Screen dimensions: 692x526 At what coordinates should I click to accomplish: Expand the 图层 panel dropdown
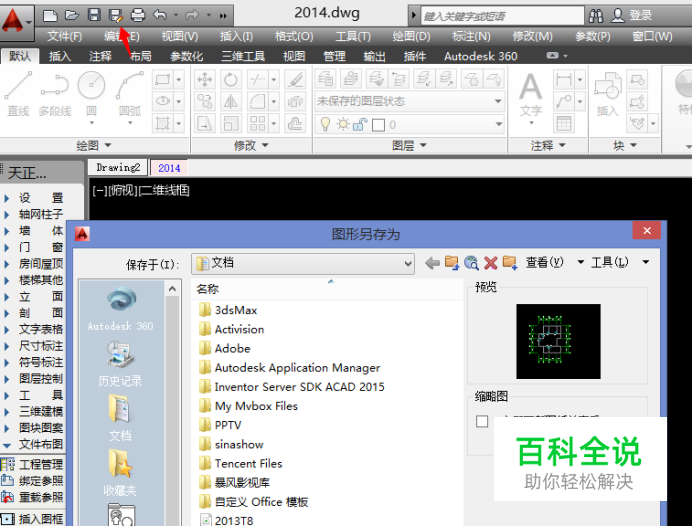[x=410, y=145]
